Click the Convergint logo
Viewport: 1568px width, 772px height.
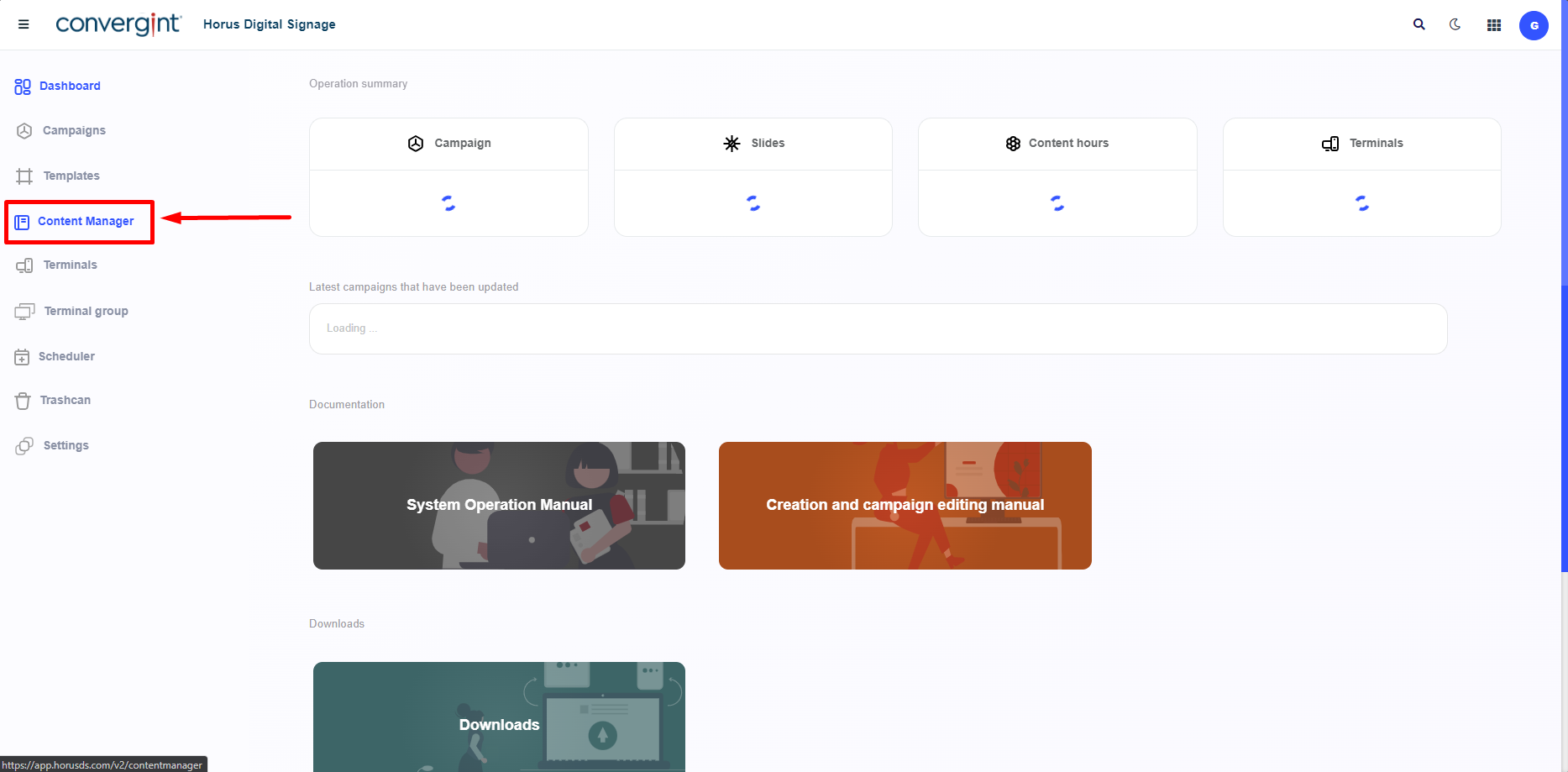click(x=118, y=24)
